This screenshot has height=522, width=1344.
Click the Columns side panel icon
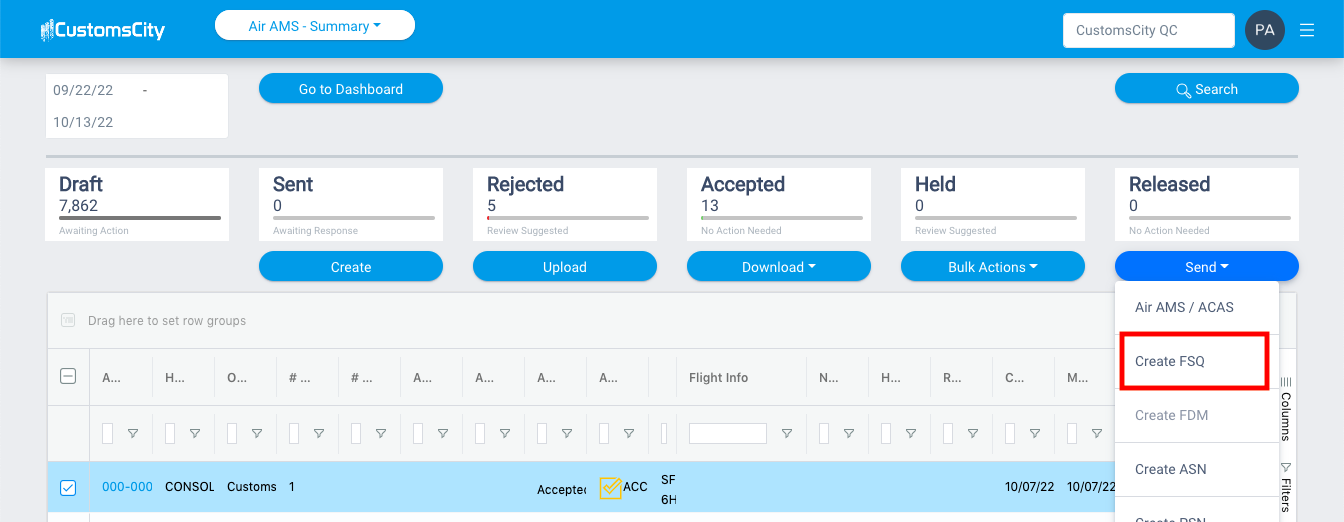tap(1286, 408)
